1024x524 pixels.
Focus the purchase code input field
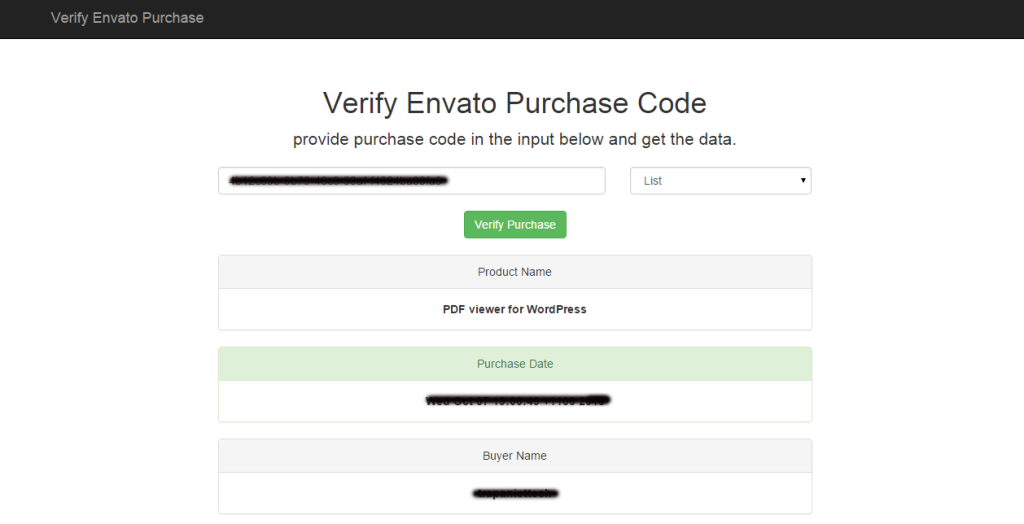point(411,181)
